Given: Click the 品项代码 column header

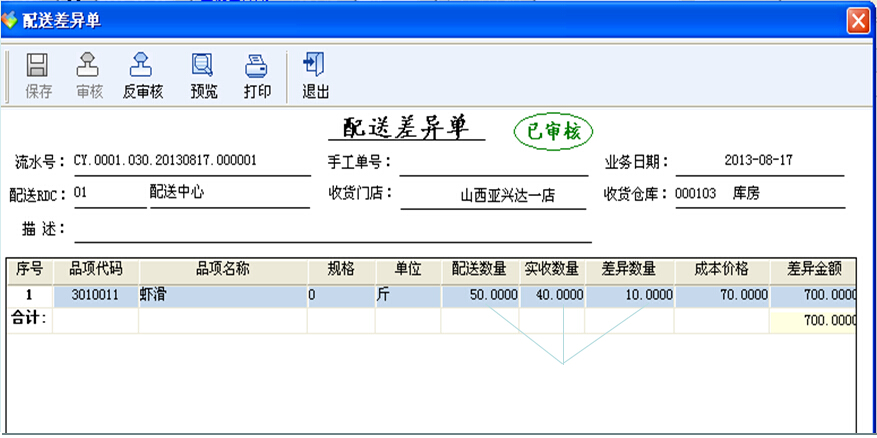Looking at the screenshot, I should coord(95,269).
